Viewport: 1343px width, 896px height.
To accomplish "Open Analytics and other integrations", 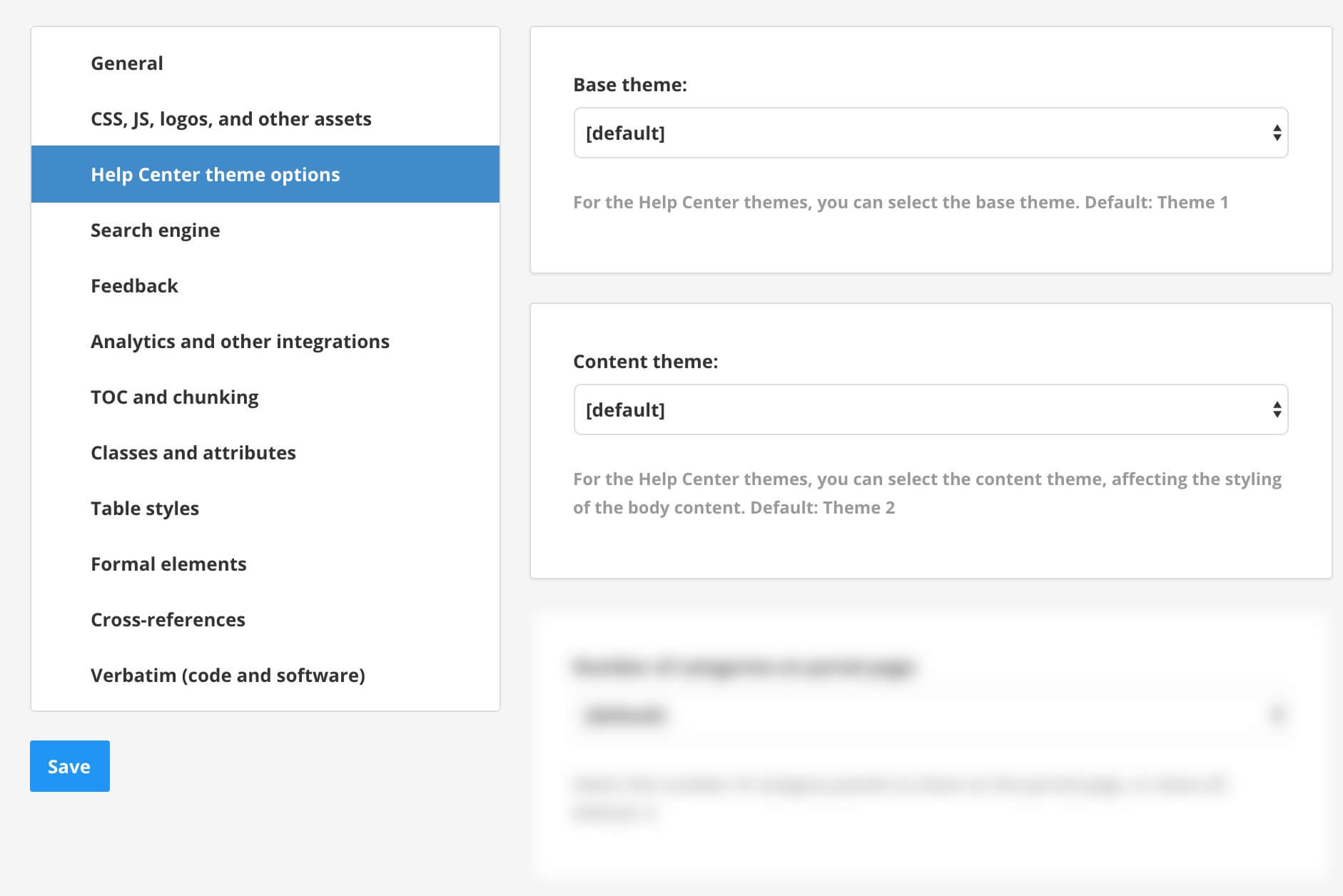I will 239,341.
